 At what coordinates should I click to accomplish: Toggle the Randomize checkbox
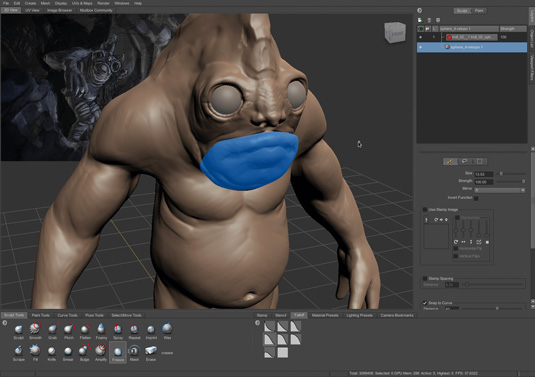(457, 217)
